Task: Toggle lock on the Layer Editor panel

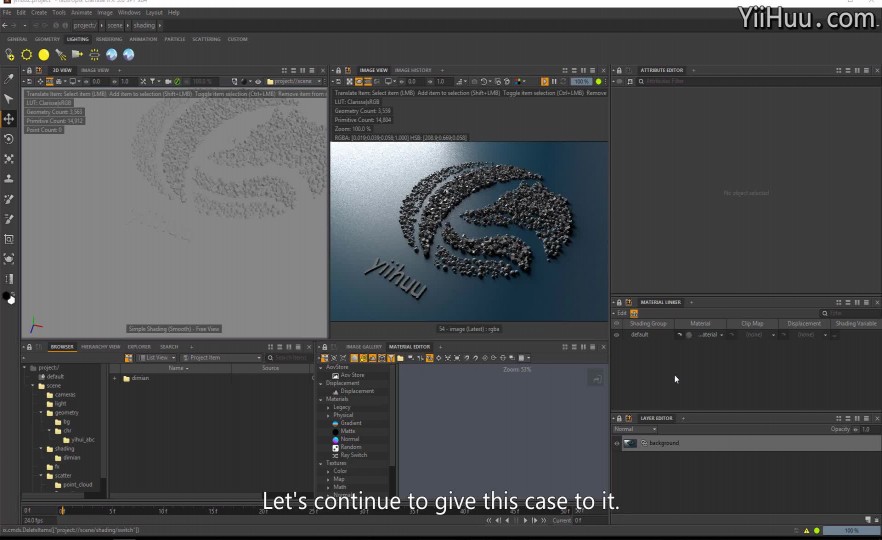Action: click(x=619, y=418)
